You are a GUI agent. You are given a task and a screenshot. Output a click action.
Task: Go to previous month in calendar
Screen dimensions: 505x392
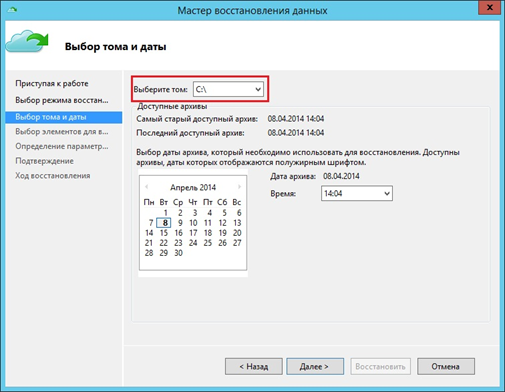[x=146, y=187]
